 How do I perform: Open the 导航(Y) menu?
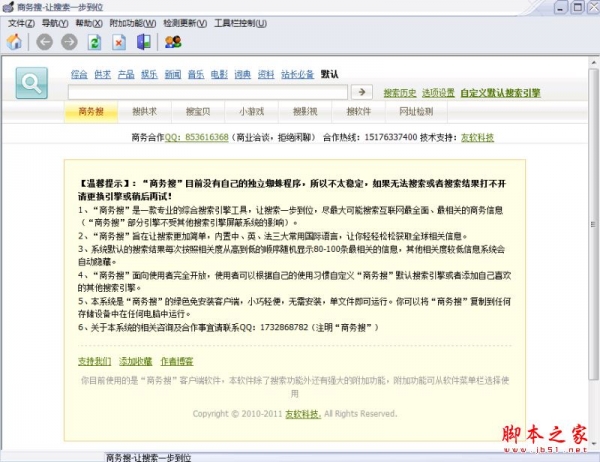(55, 23)
